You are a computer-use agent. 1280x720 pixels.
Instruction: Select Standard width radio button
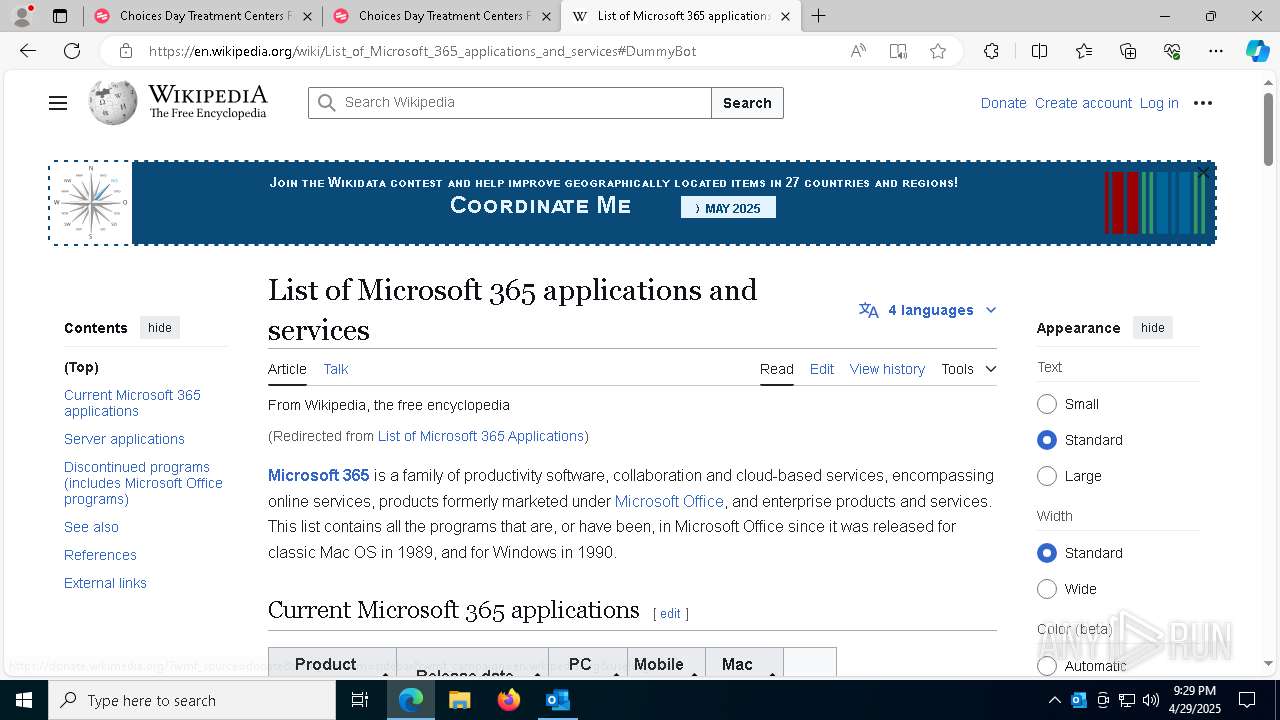pyautogui.click(x=1047, y=553)
